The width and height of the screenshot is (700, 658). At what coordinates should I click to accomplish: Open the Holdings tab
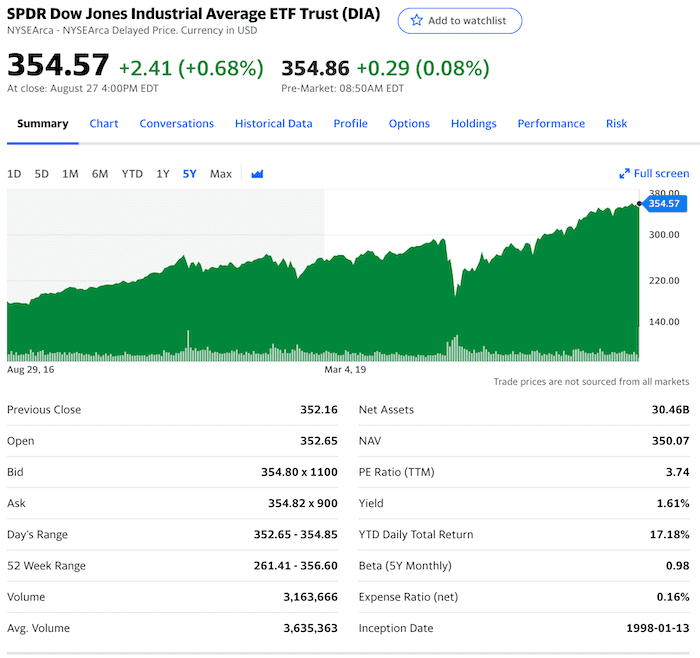click(x=474, y=124)
